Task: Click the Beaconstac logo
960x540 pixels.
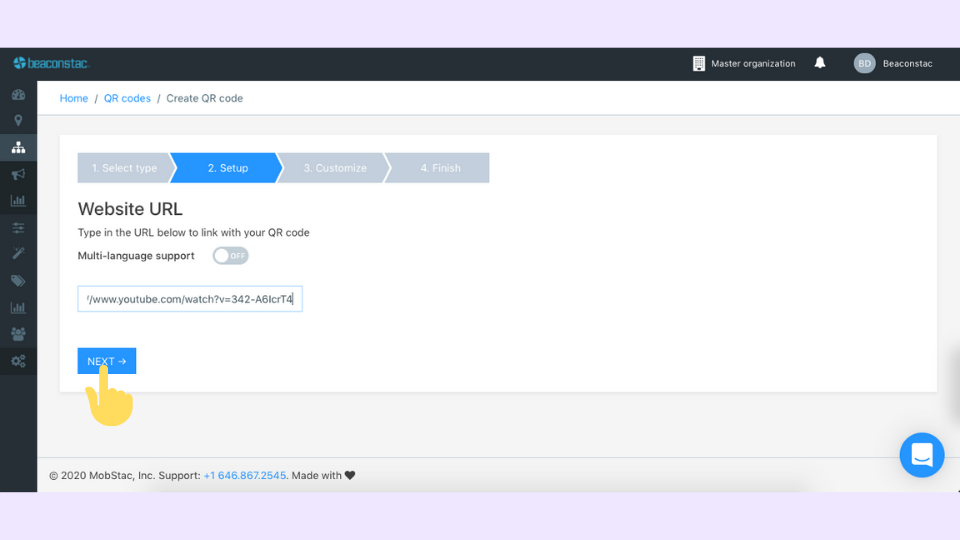Action: point(51,63)
